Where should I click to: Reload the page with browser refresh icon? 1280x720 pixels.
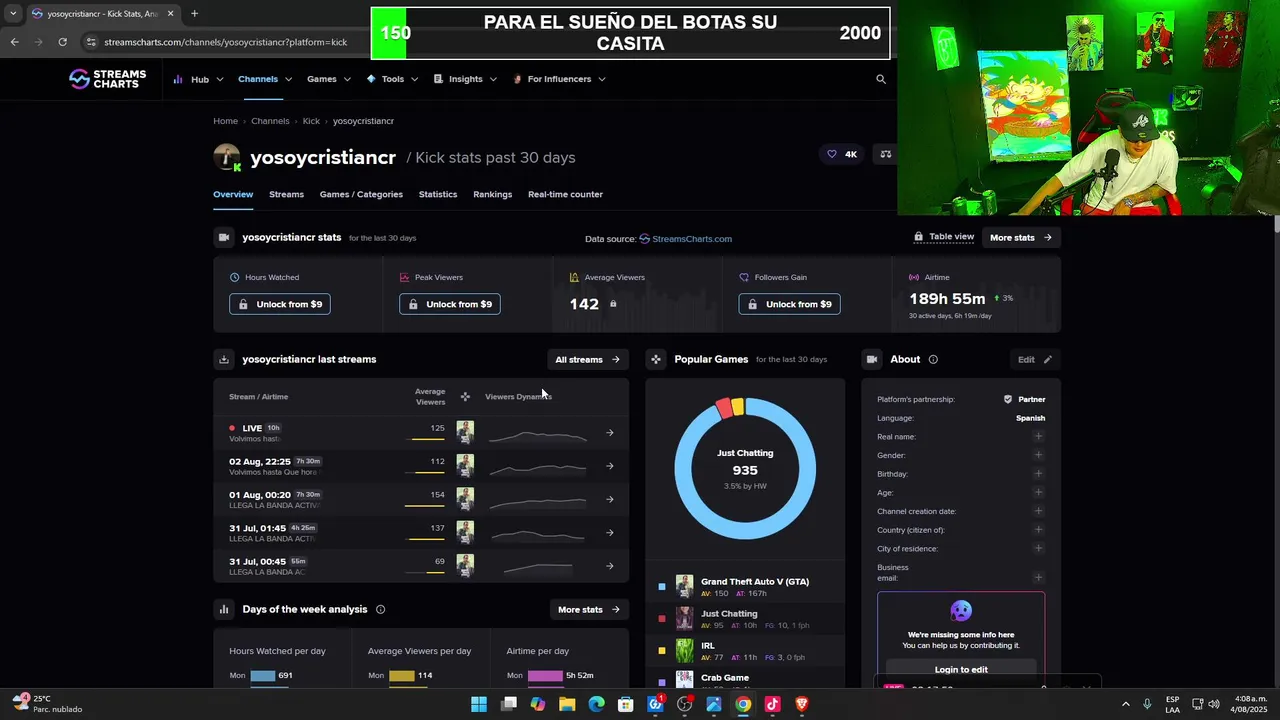[x=62, y=42]
